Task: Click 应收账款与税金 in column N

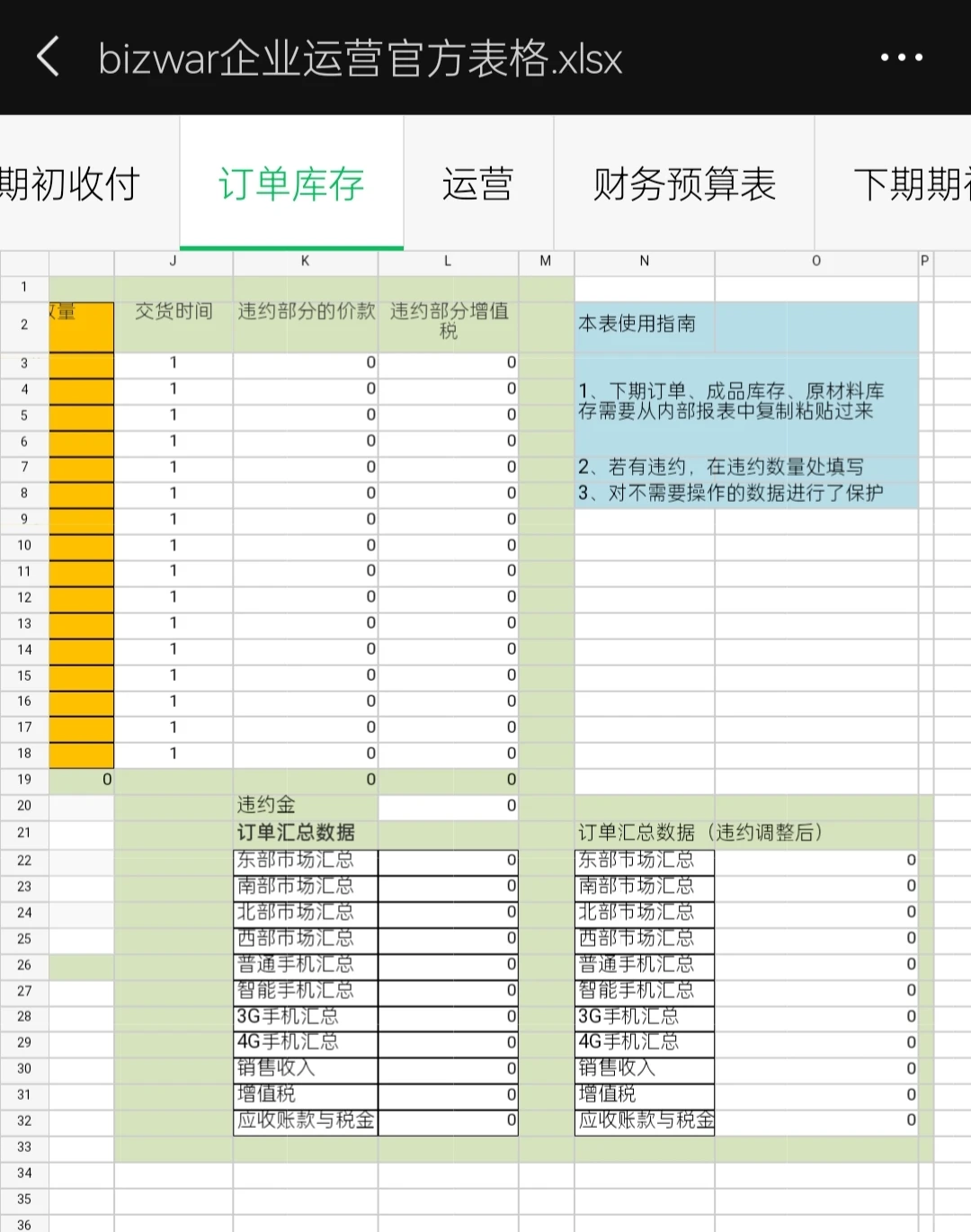Action: pos(645,1121)
